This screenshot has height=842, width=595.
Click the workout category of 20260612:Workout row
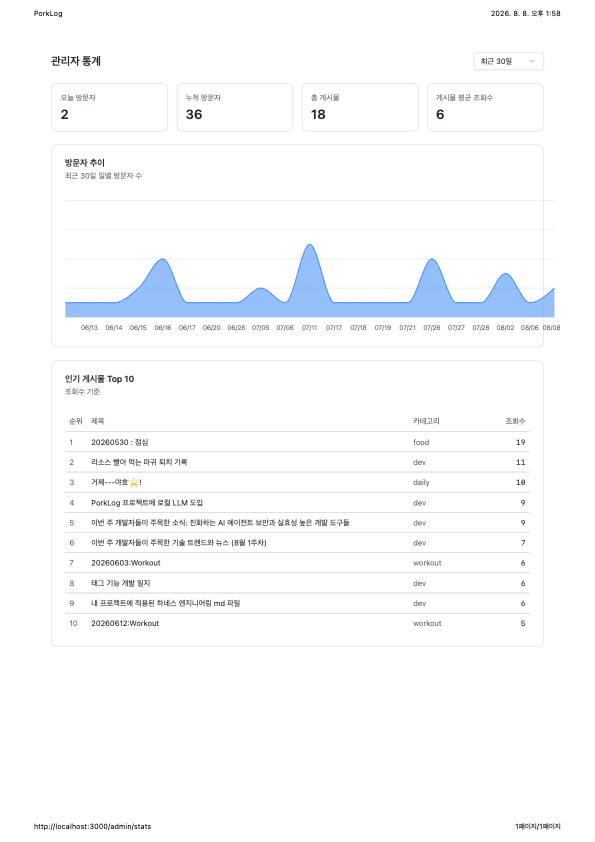(427, 623)
